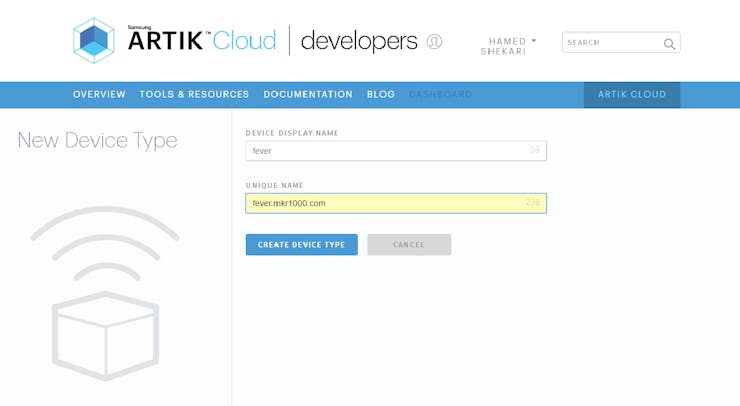Focus the Device Display Name field
This screenshot has height=406, width=740.
(396, 151)
